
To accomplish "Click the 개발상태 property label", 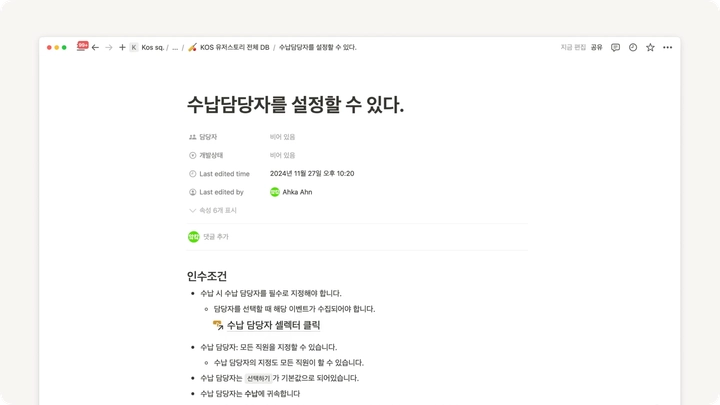I will (211, 155).
